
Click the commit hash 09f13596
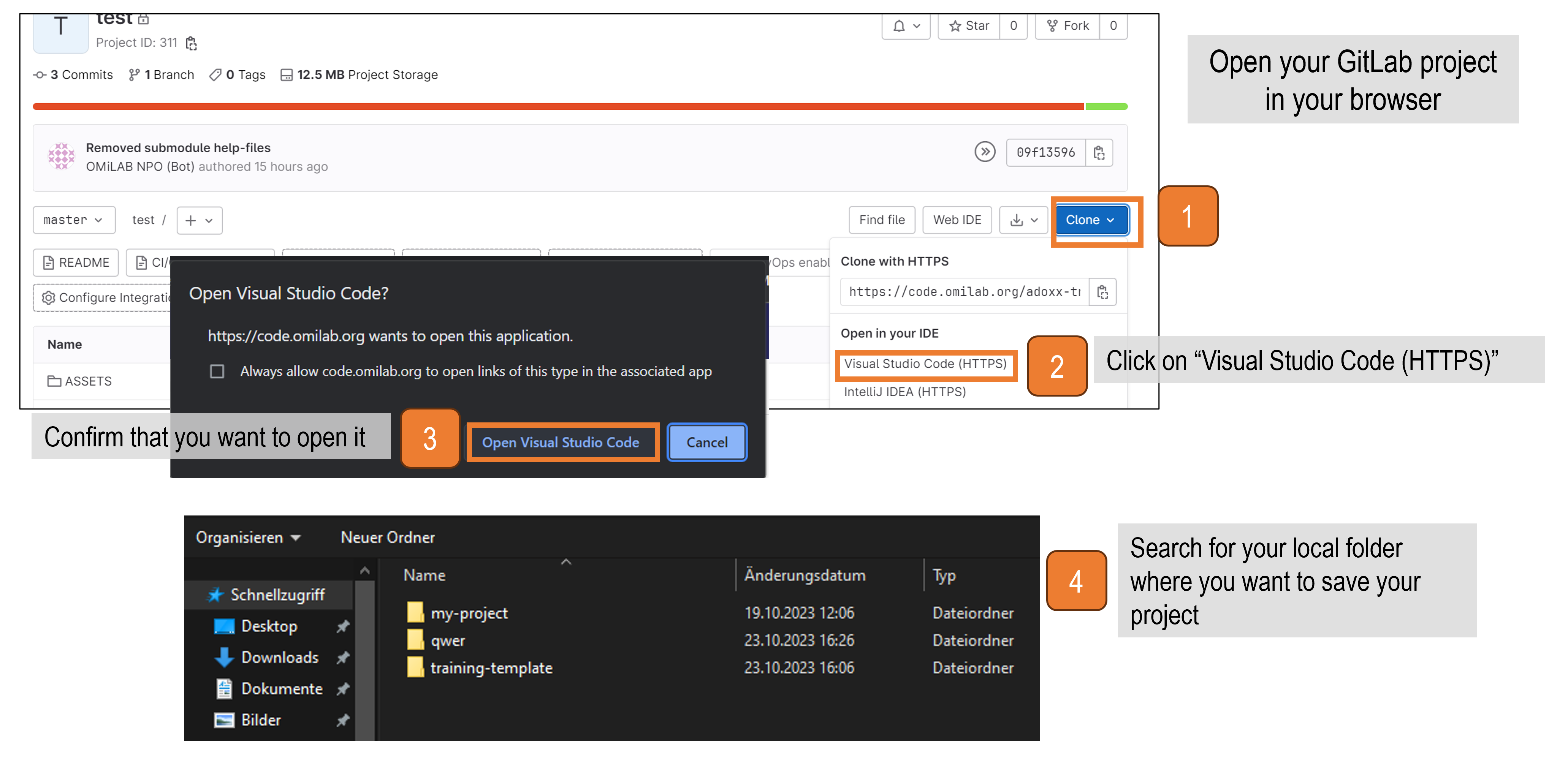1045,152
